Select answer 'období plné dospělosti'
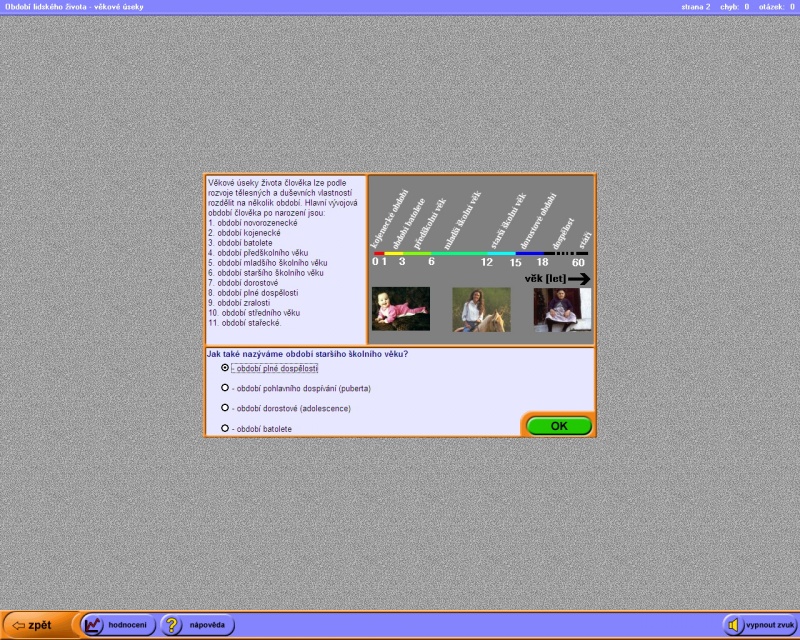The height and width of the screenshot is (640, 800). pos(225,367)
